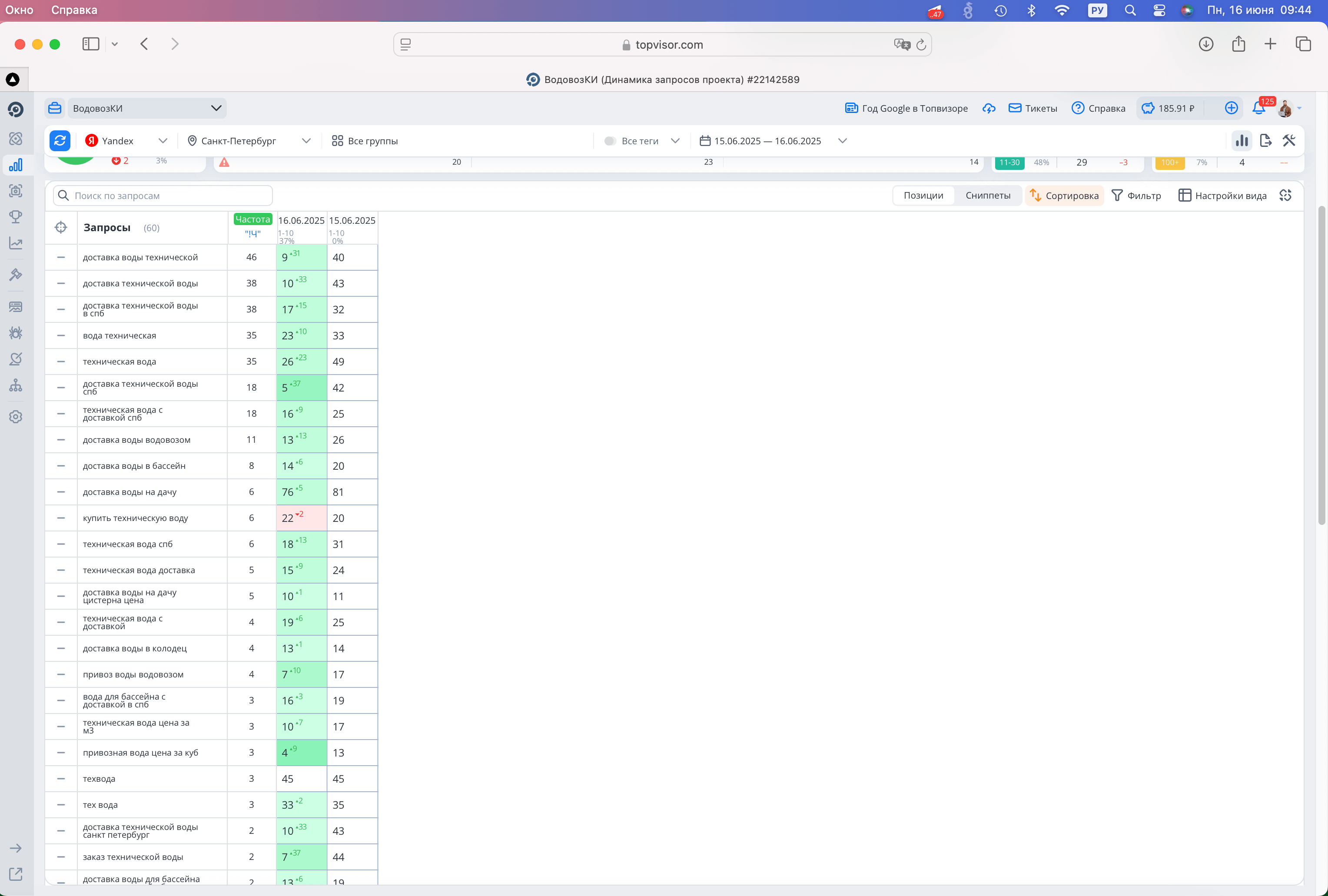Open notifications bell with 125 badge
This screenshot has height=896, width=1328.
click(x=1258, y=108)
